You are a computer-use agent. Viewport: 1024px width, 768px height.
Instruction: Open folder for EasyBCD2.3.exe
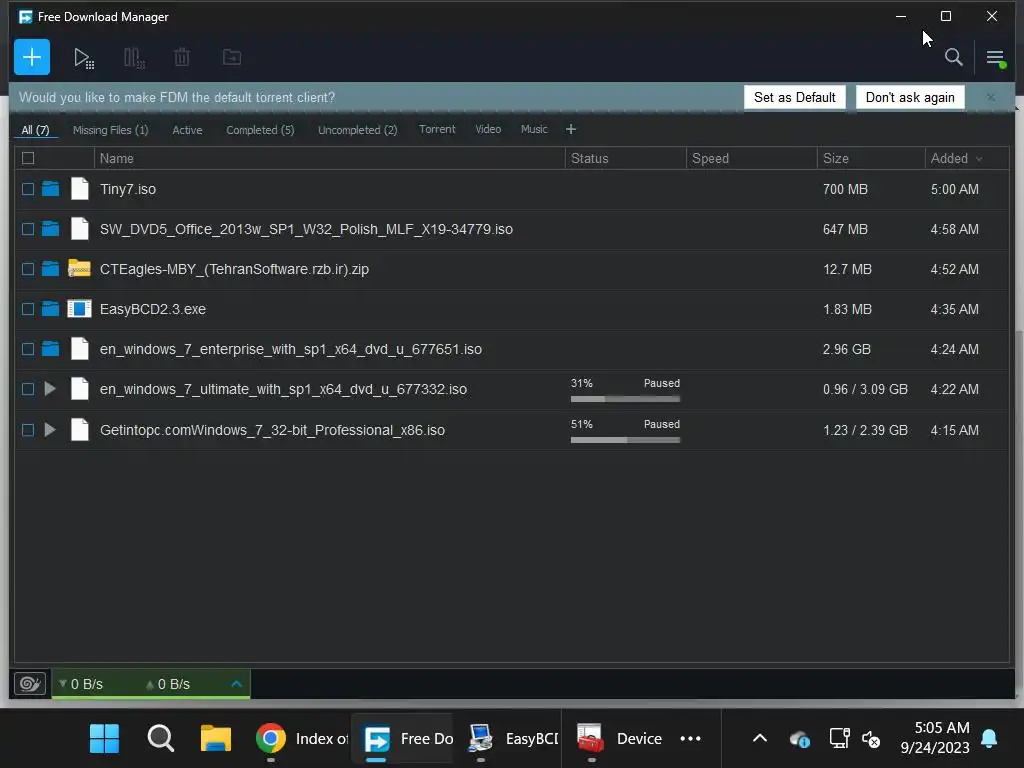50,308
